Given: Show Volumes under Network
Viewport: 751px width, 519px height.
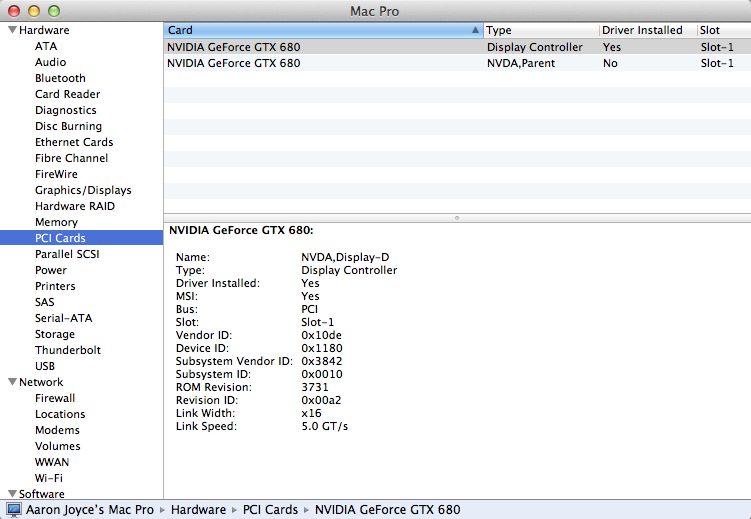Looking at the screenshot, I should click(x=57, y=446).
